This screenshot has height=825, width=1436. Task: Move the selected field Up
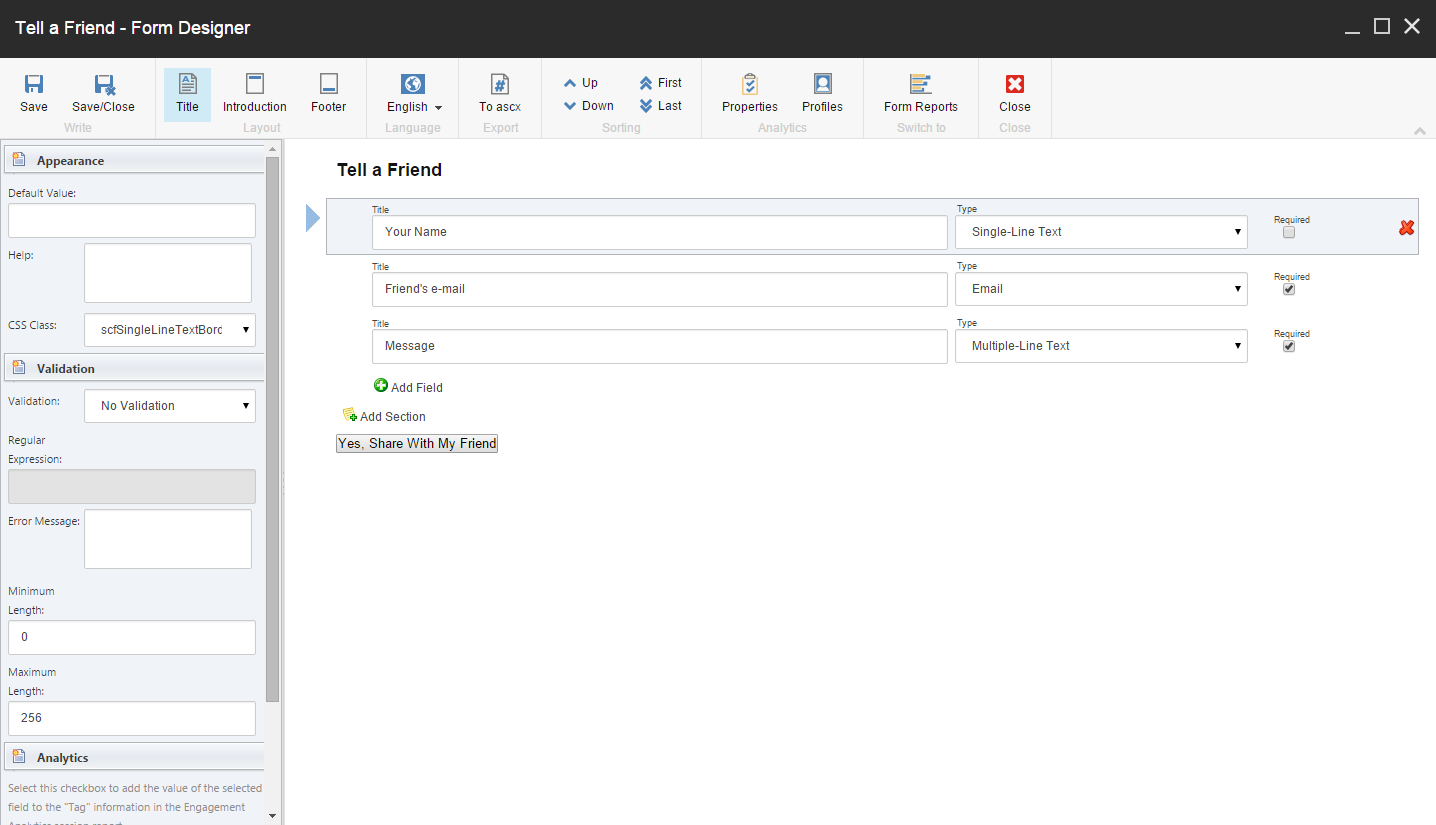point(580,83)
